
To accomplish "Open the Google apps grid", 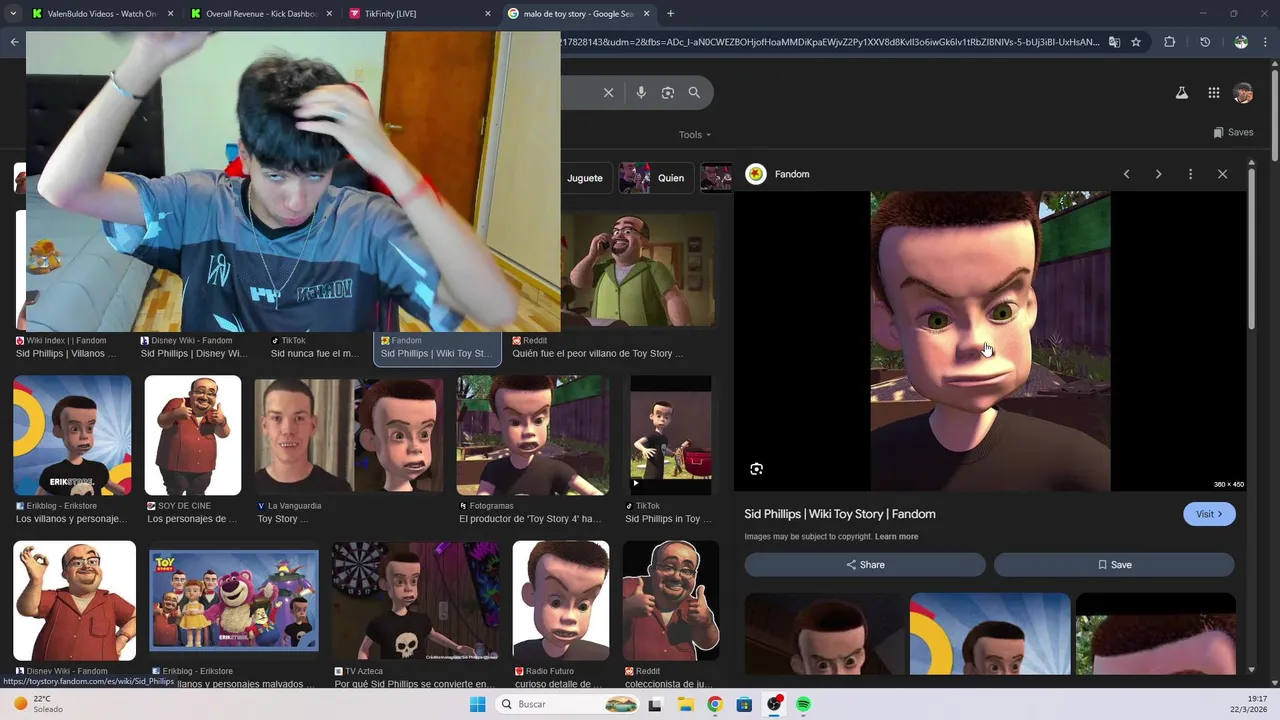I will (1213, 93).
